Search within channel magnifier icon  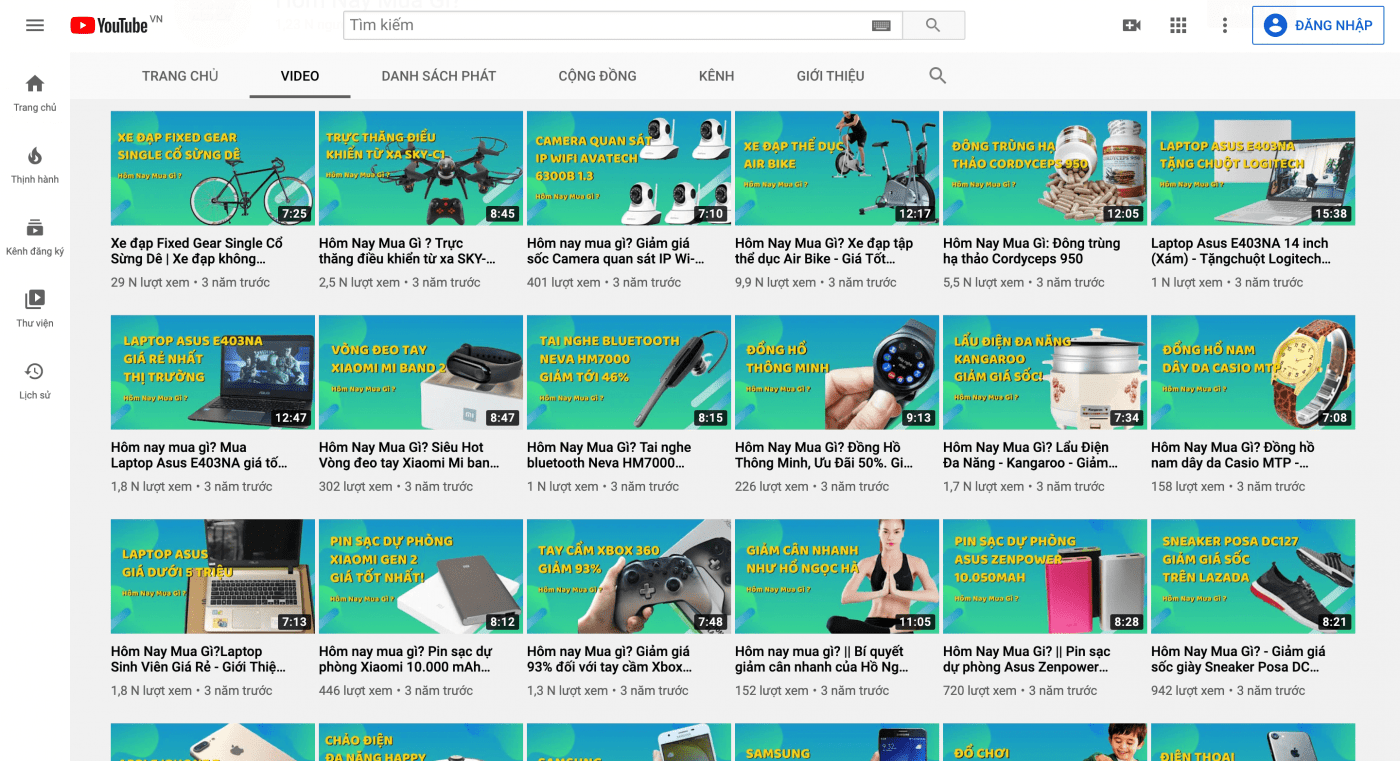pyautogui.click(x=937, y=76)
